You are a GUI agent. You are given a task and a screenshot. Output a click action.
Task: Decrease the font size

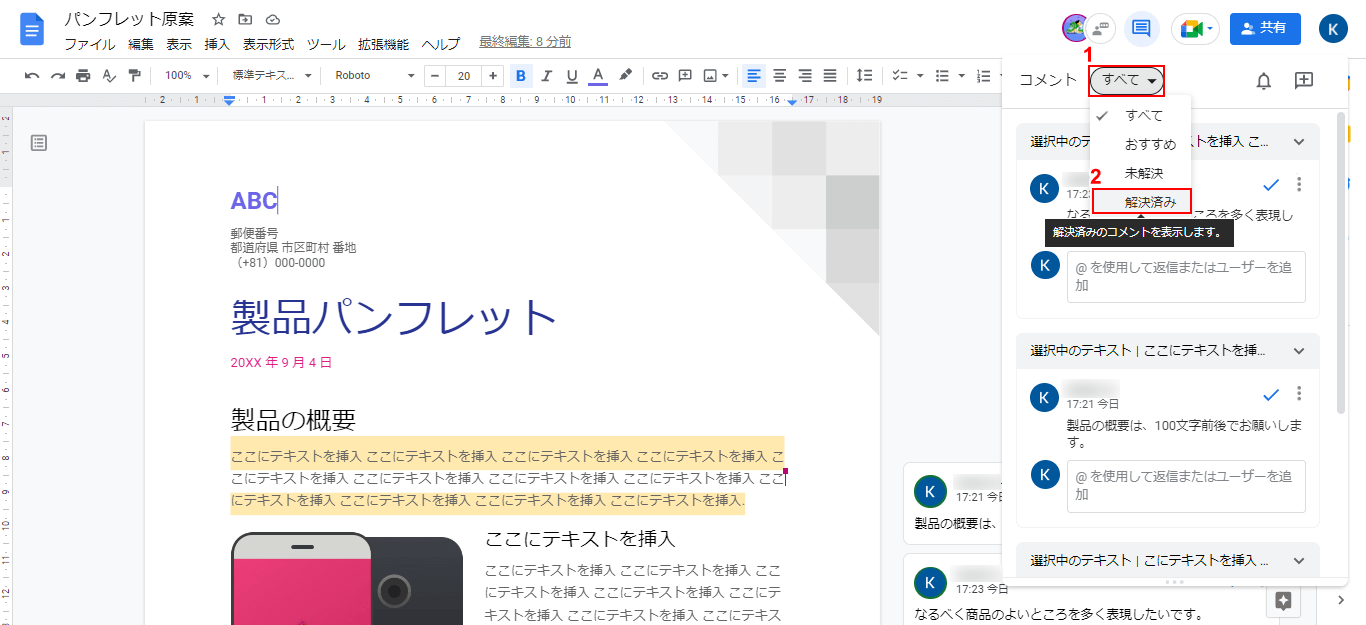click(x=435, y=75)
